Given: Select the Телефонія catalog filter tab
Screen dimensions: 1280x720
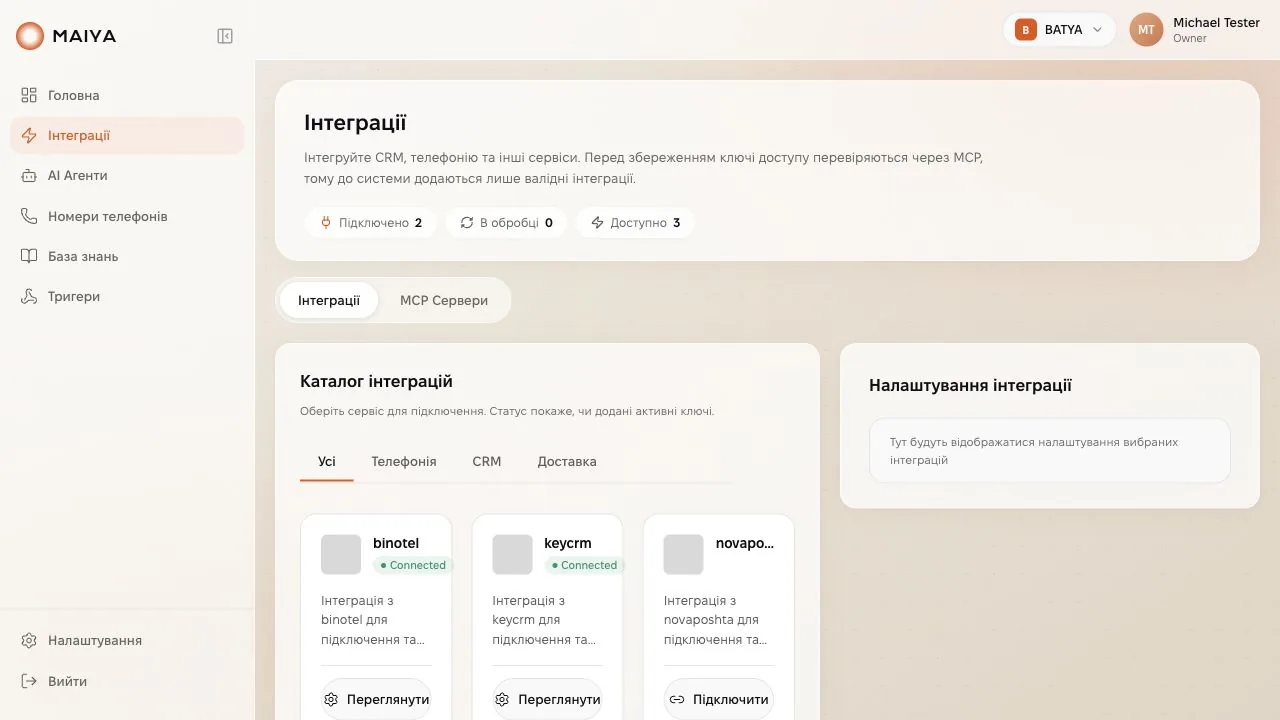Looking at the screenshot, I should coord(404,462).
